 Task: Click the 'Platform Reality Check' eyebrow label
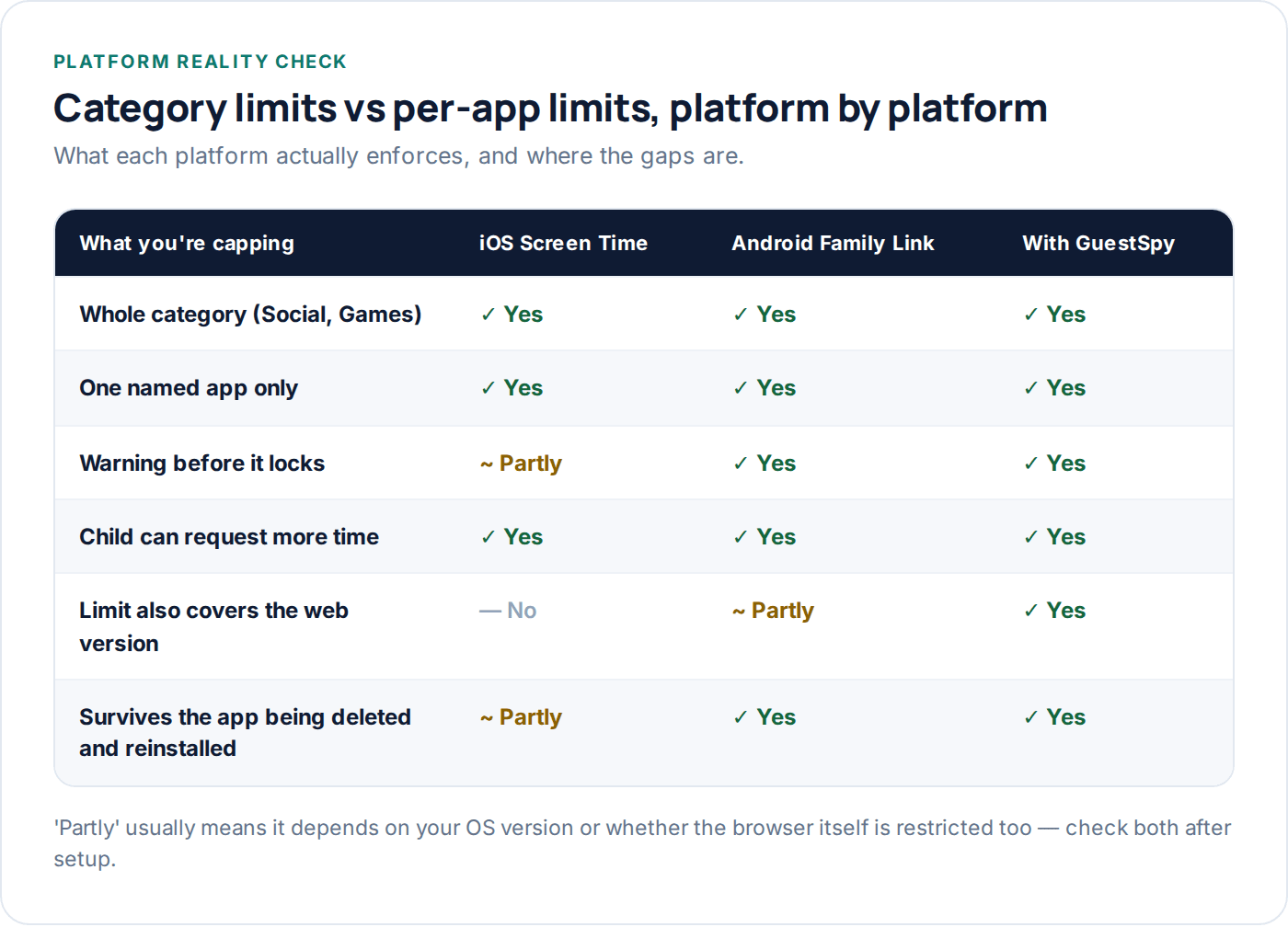[200, 62]
